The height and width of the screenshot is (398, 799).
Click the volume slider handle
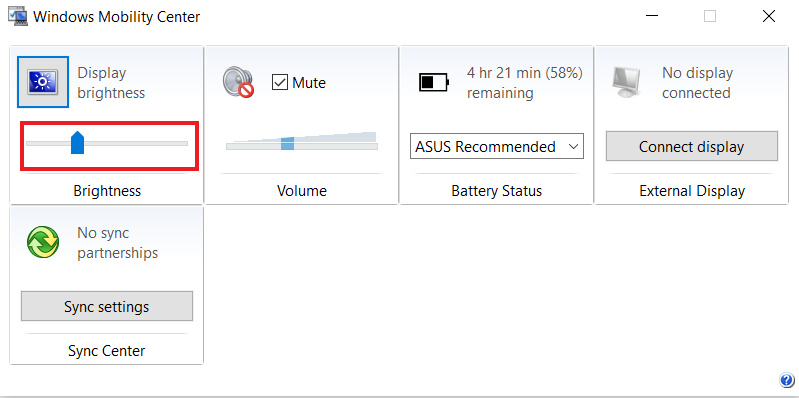[287, 143]
